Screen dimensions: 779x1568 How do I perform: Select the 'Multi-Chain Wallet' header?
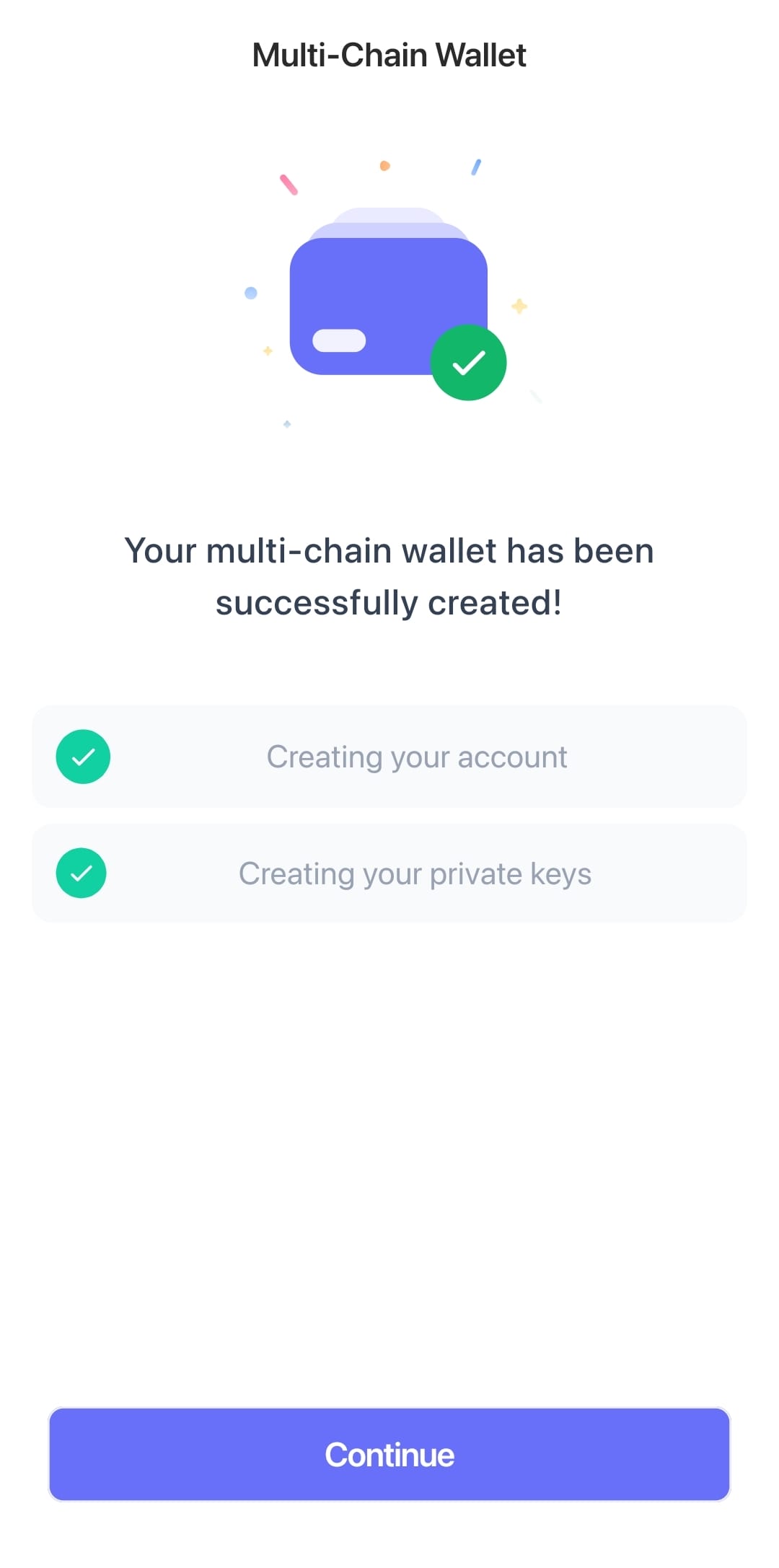[x=389, y=54]
